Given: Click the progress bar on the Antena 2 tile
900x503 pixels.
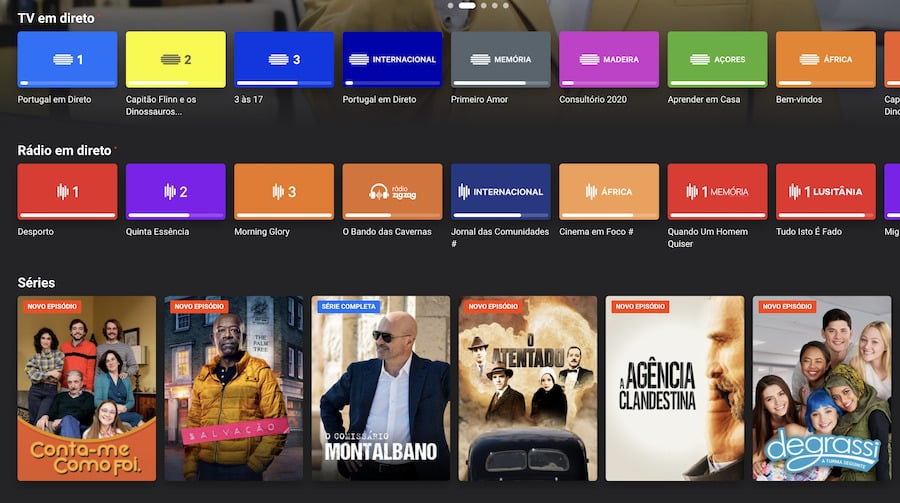Looking at the screenshot, I should (x=176, y=215).
